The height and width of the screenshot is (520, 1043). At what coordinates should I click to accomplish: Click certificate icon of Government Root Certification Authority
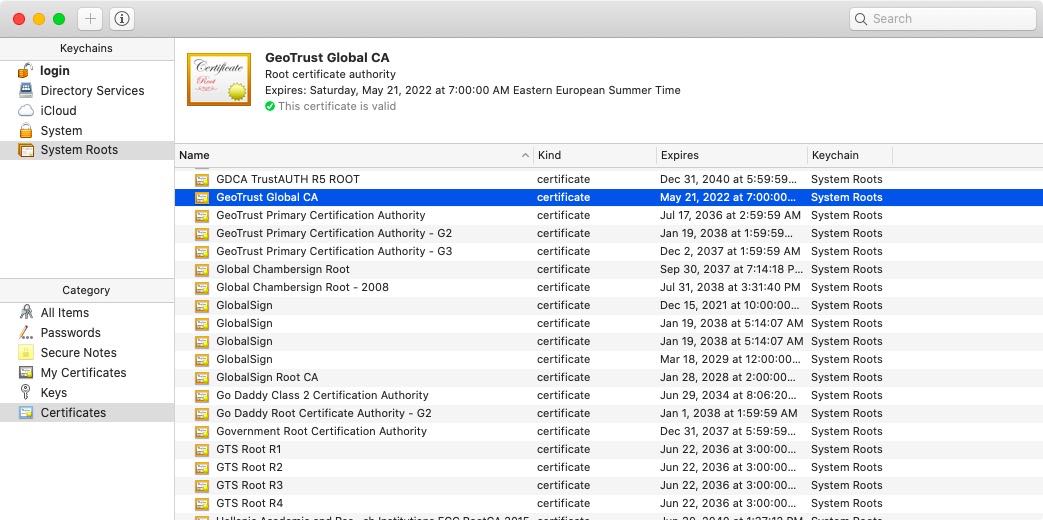[x=202, y=432]
